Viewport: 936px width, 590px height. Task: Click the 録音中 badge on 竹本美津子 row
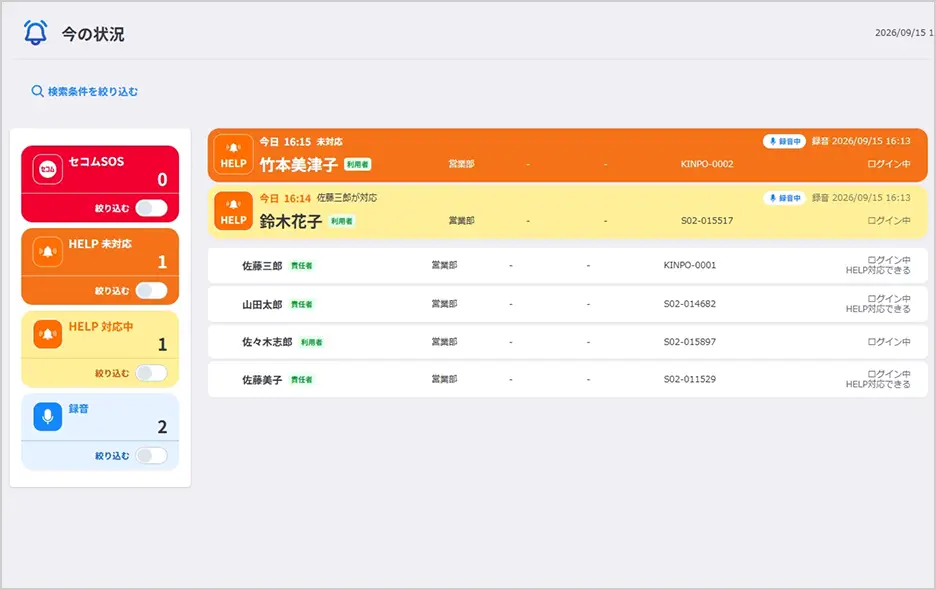784,142
